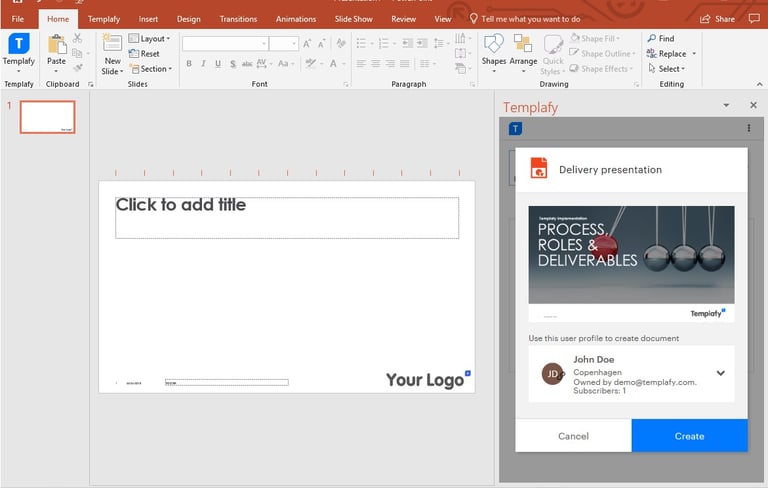Image resolution: width=768 pixels, height=488 pixels.
Task: Open the File tab
Action: click(x=18, y=19)
